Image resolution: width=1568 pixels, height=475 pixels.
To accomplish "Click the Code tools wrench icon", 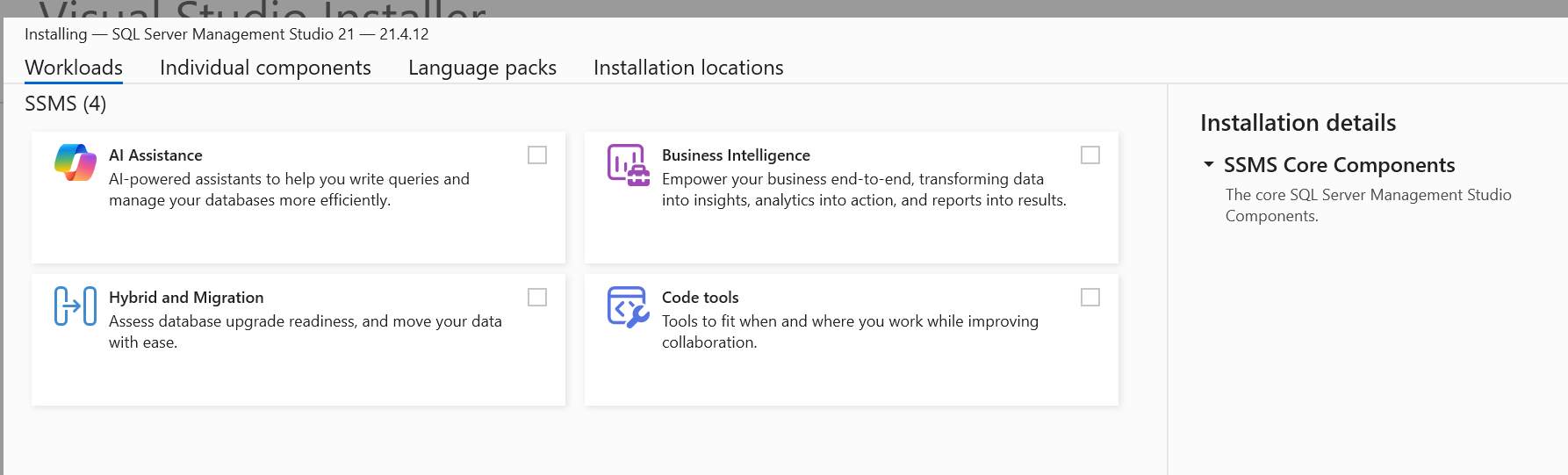I will pyautogui.click(x=629, y=306).
